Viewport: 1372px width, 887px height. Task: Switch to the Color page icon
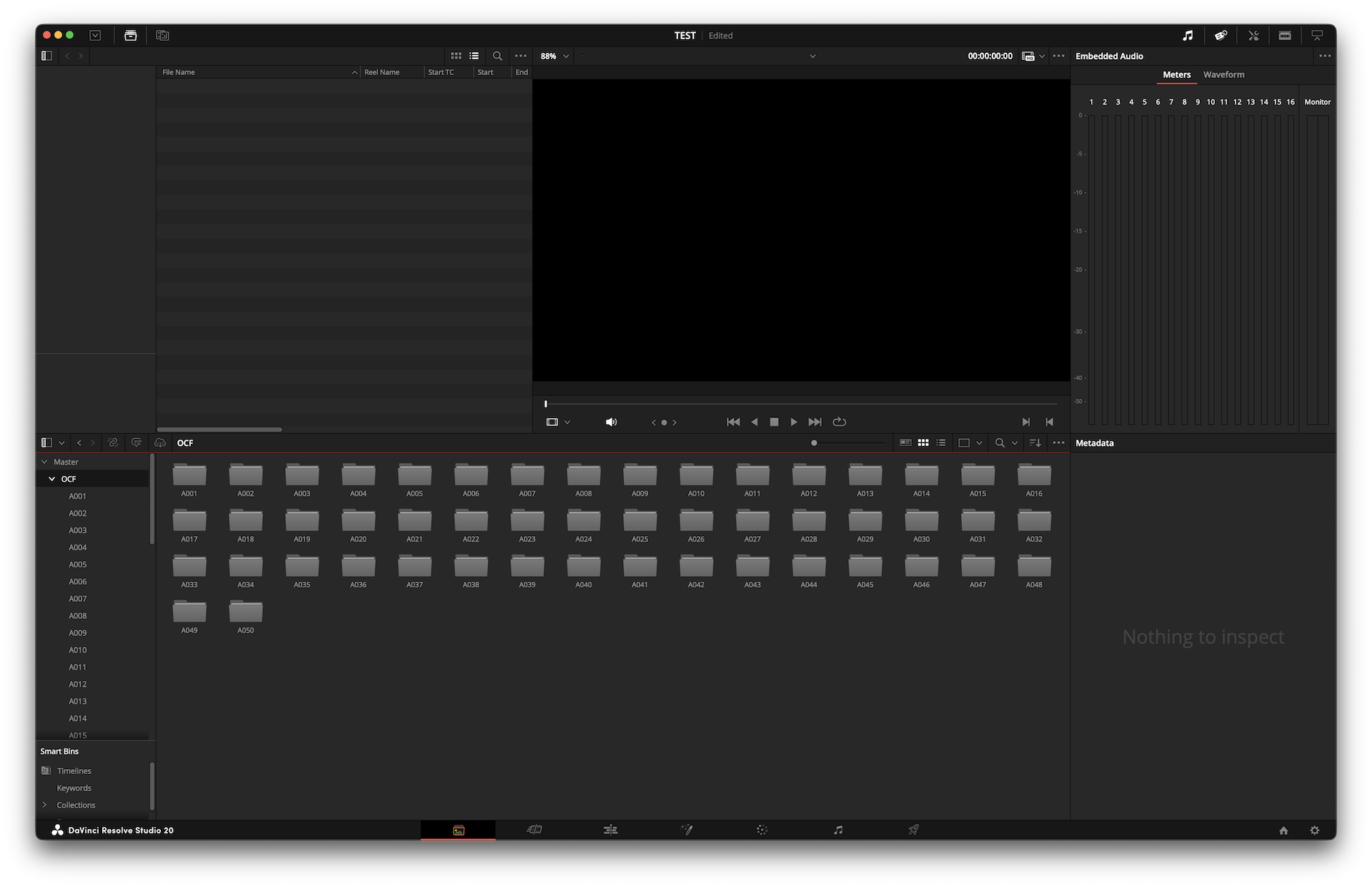coord(762,830)
